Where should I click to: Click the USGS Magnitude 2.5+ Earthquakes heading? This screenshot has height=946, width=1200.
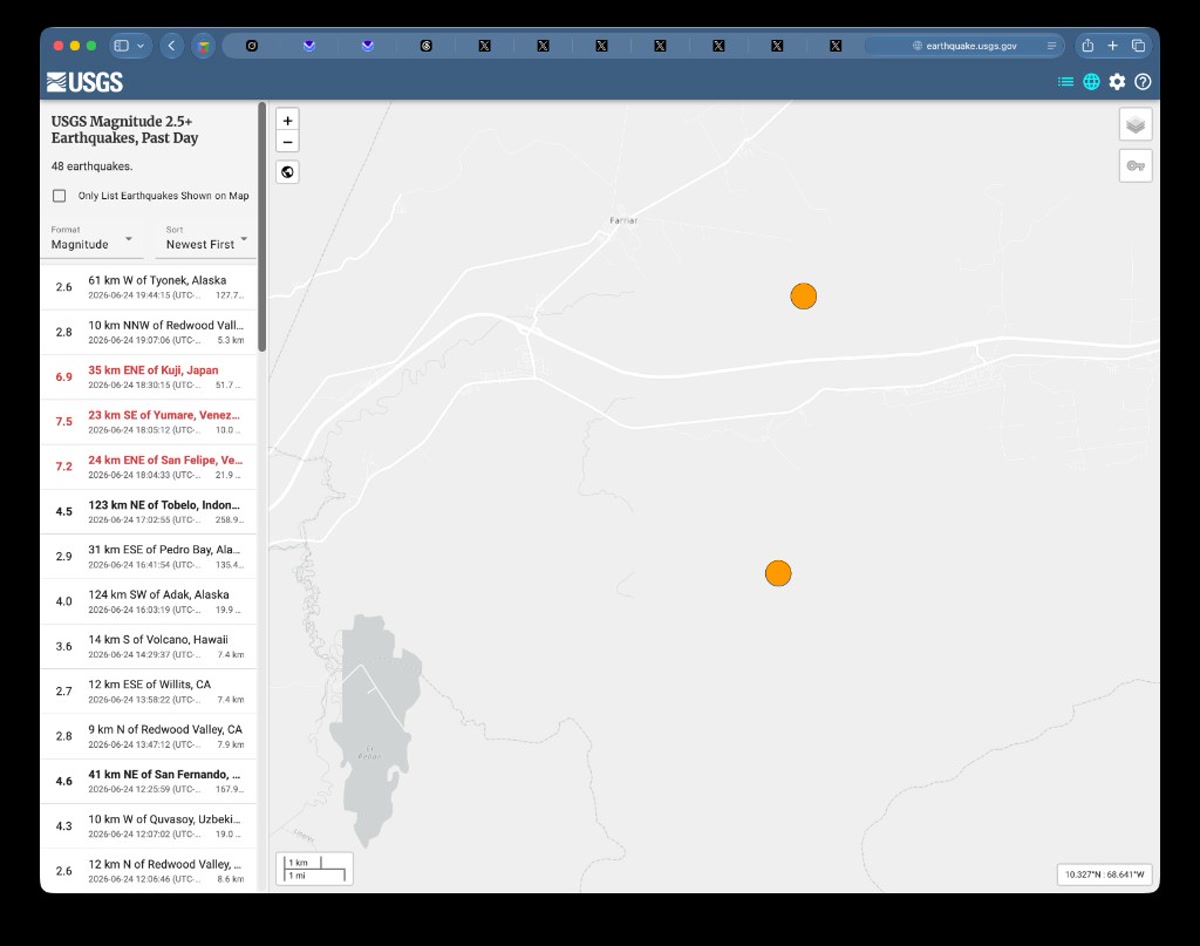(x=125, y=130)
